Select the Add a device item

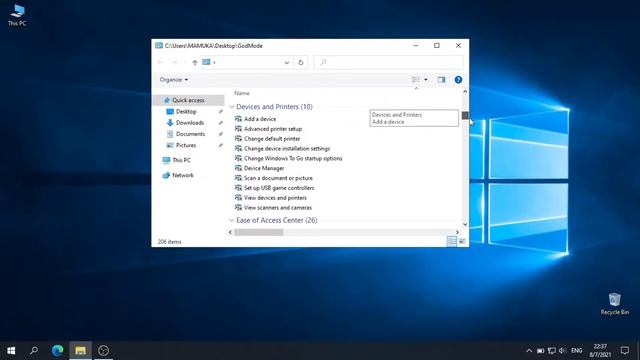click(x=260, y=119)
